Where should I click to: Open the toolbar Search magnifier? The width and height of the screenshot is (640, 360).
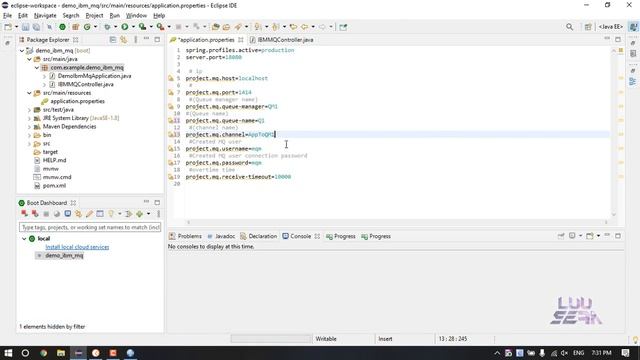569,27
